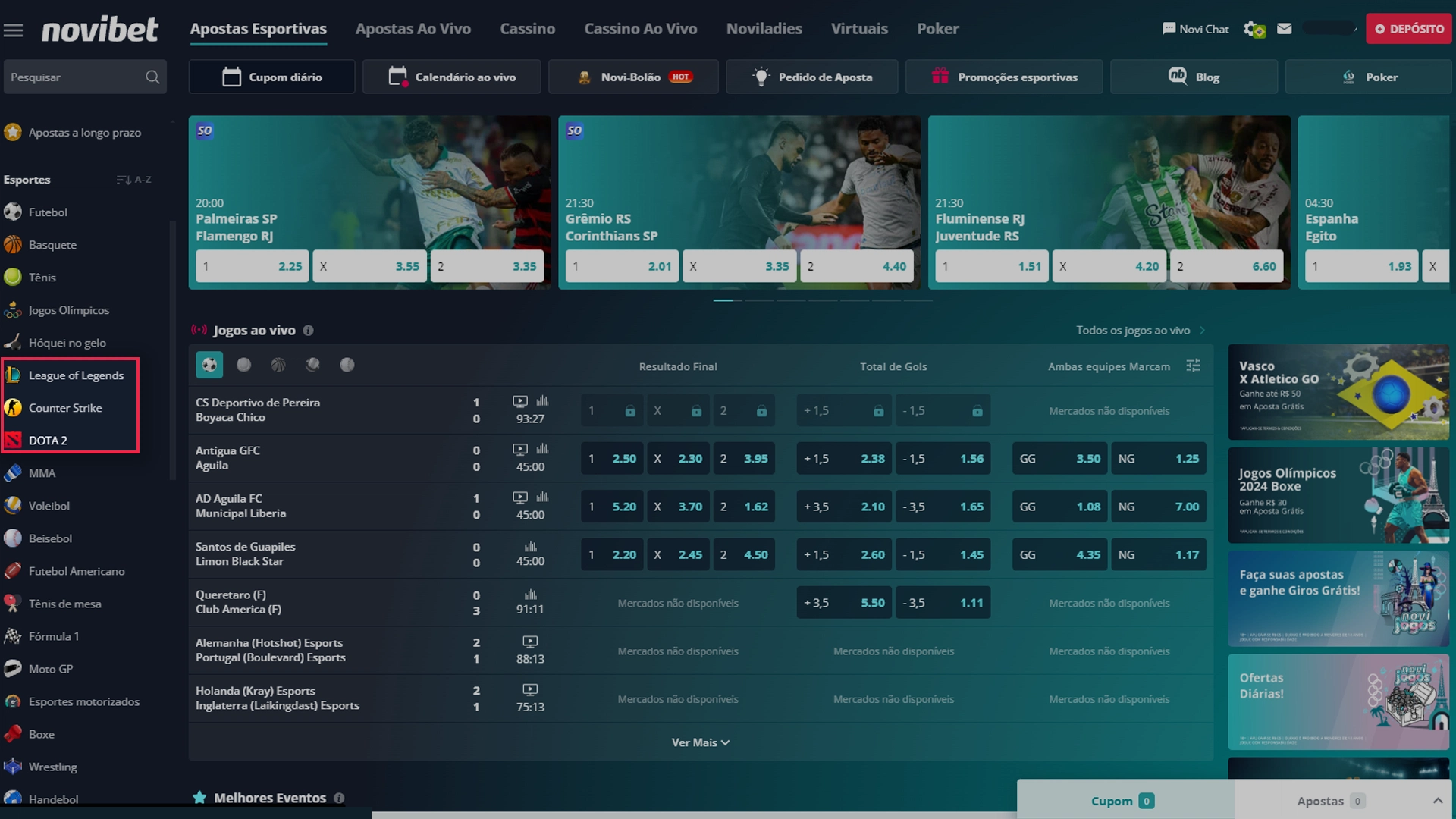Click the DEPÓSITO button
1456x819 pixels.
click(x=1408, y=29)
